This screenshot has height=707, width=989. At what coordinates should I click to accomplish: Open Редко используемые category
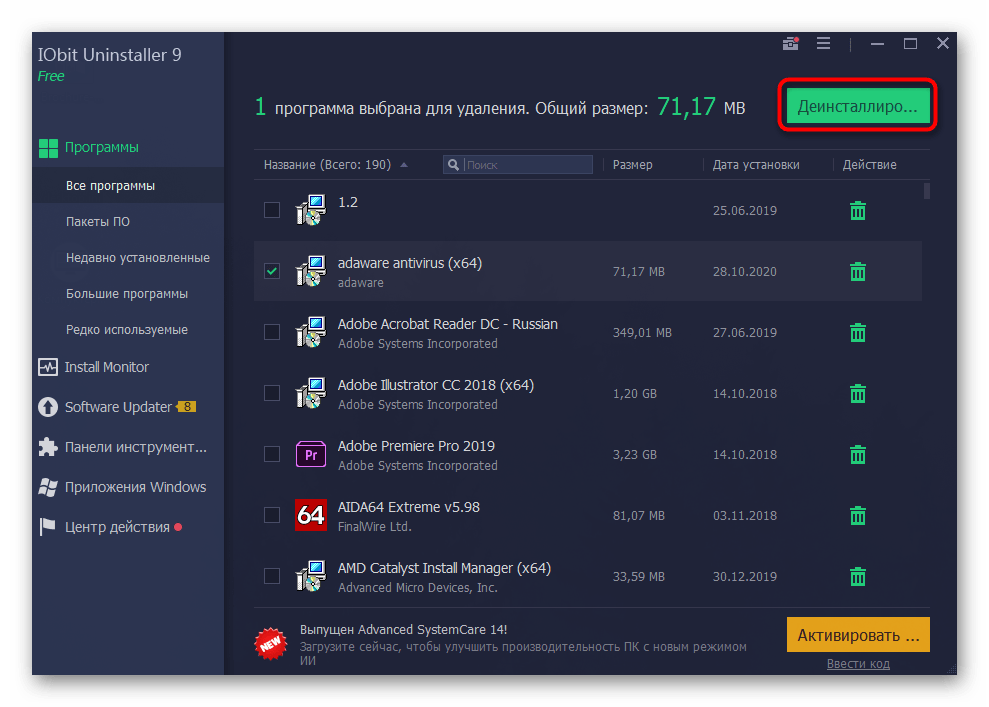[x=127, y=330]
